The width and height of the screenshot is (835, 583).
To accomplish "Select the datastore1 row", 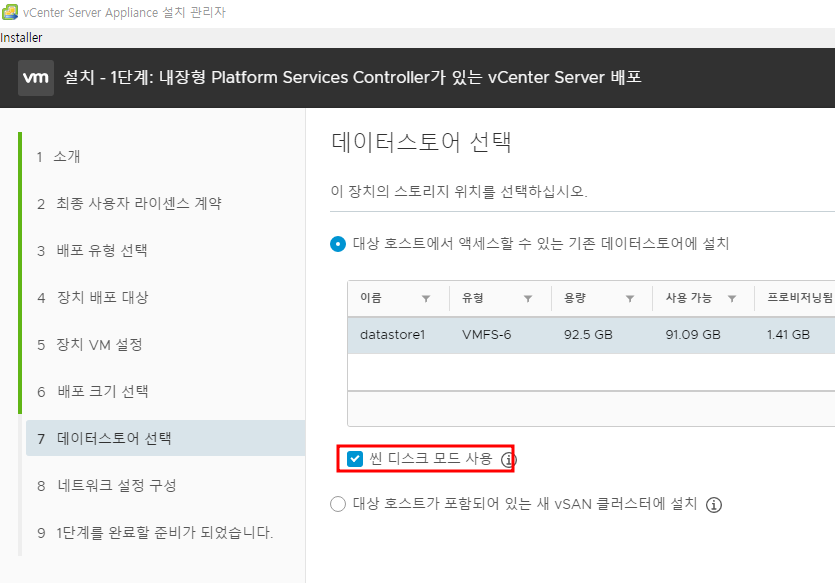I will pos(591,335).
